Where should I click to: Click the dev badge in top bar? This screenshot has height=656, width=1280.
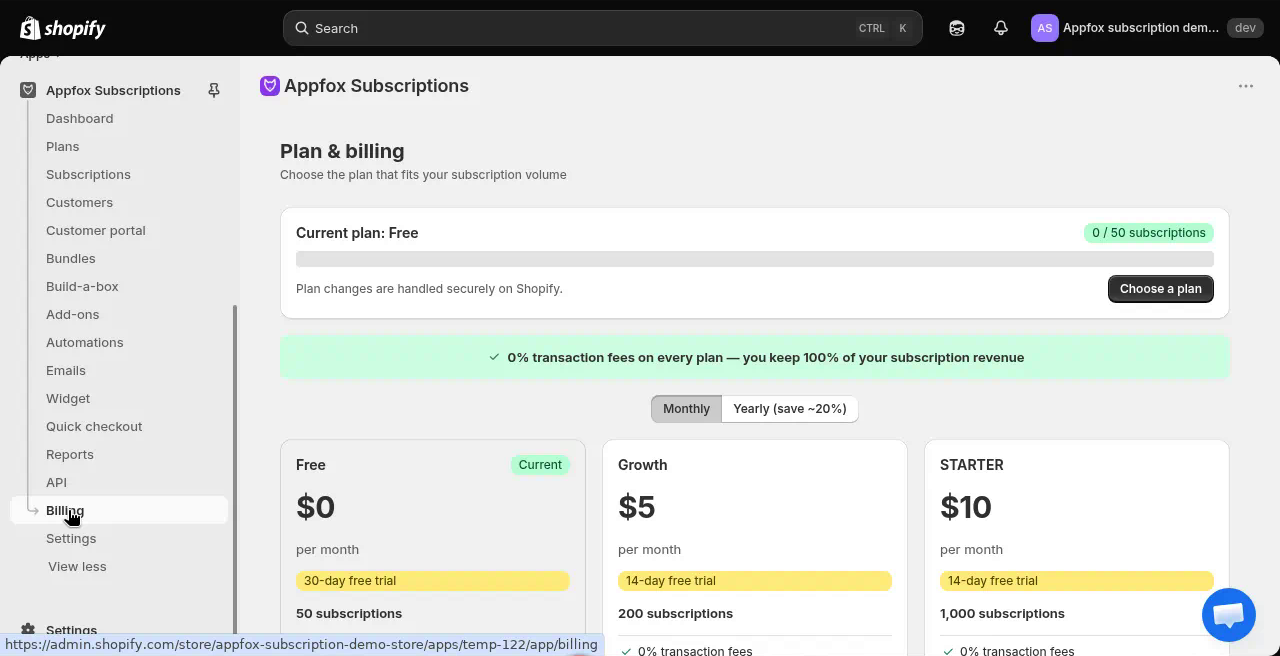(x=1245, y=28)
